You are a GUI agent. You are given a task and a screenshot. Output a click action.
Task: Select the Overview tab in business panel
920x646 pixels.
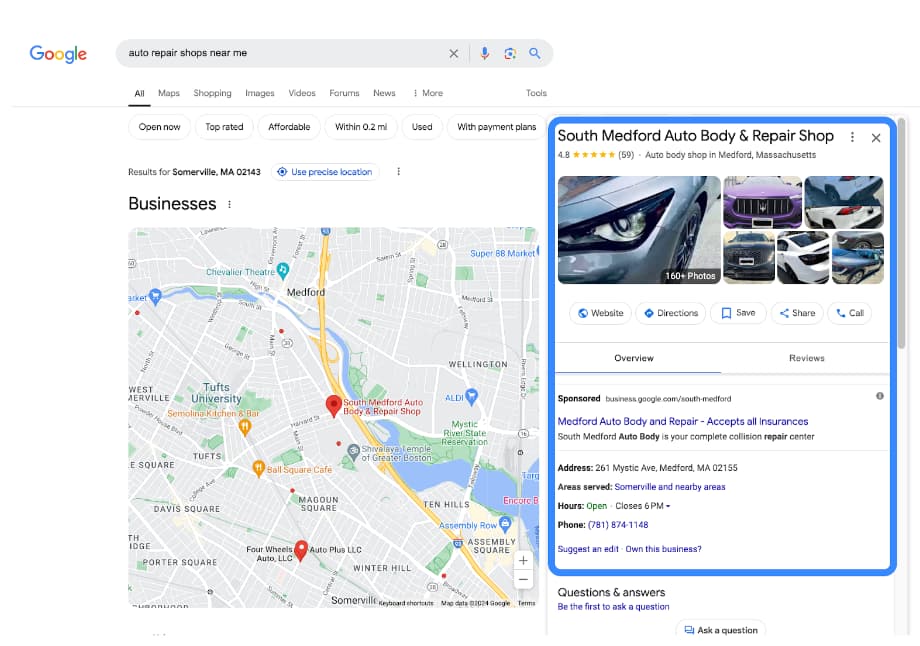pos(634,358)
